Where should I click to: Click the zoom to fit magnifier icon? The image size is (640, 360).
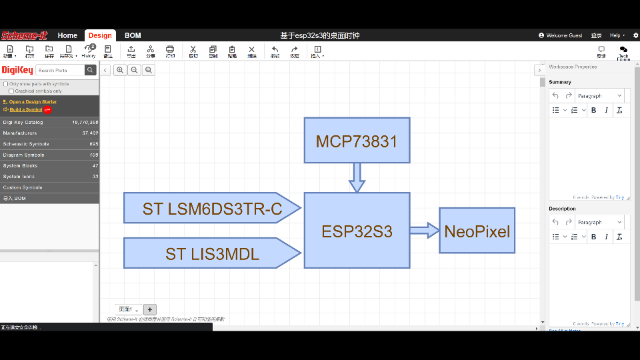tap(149, 70)
